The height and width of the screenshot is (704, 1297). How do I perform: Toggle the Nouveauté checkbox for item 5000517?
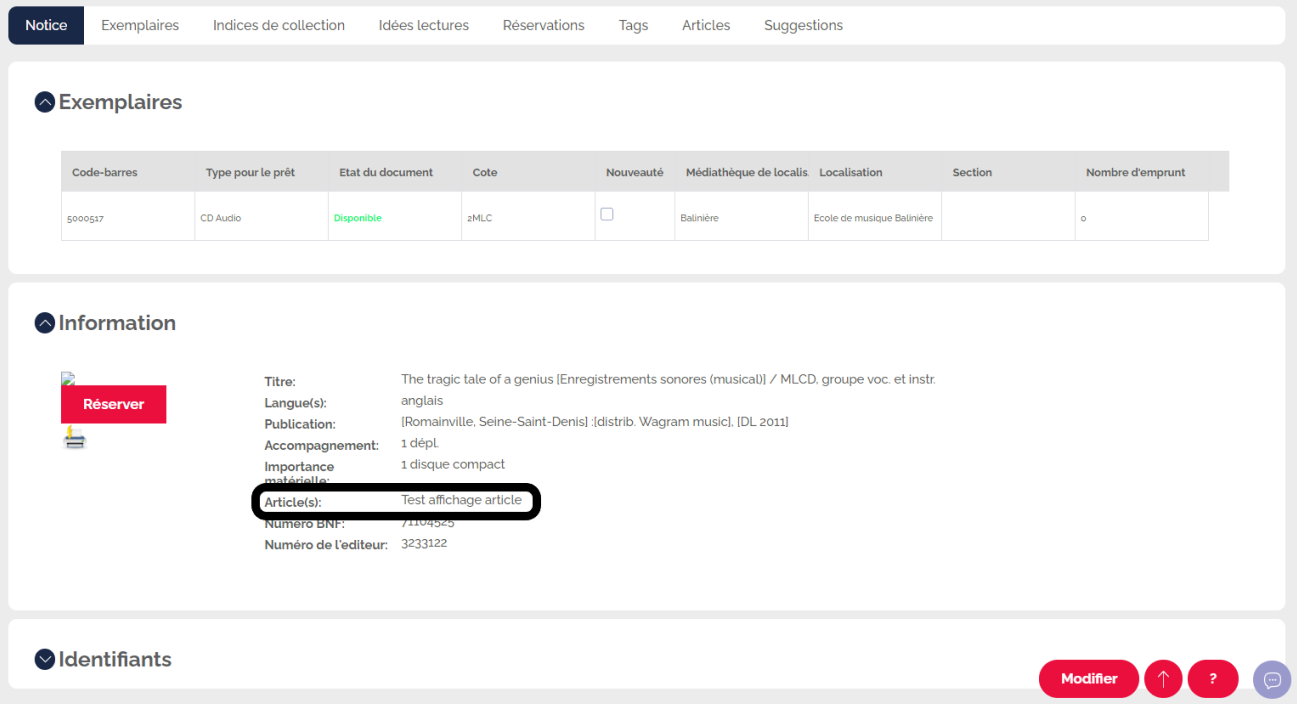(607, 214)
